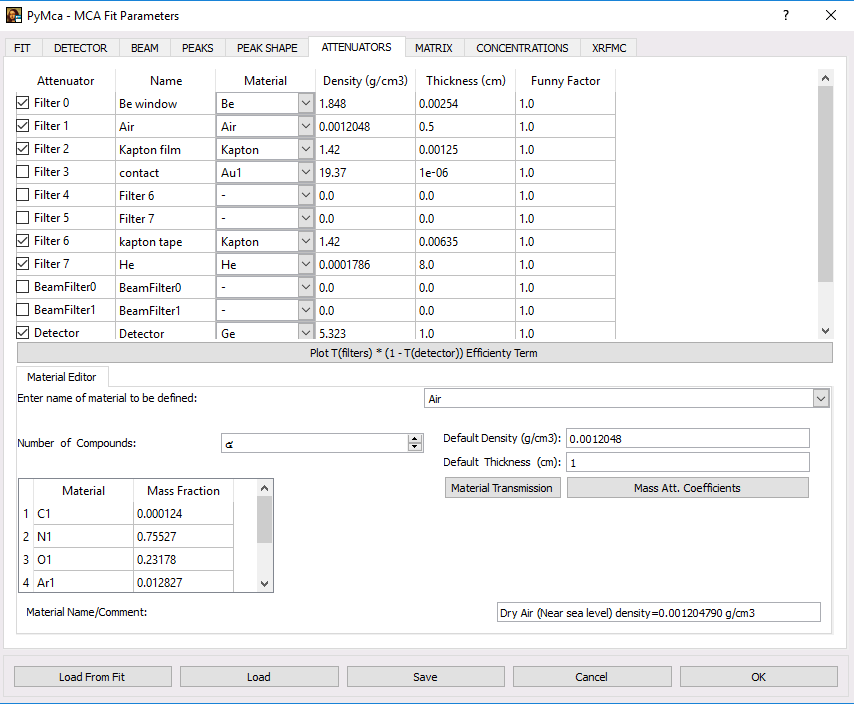The image size is (854, 704).
Task: Click the Number of Compounds input field
Action: pyautogui.click(x=314, y=443)
